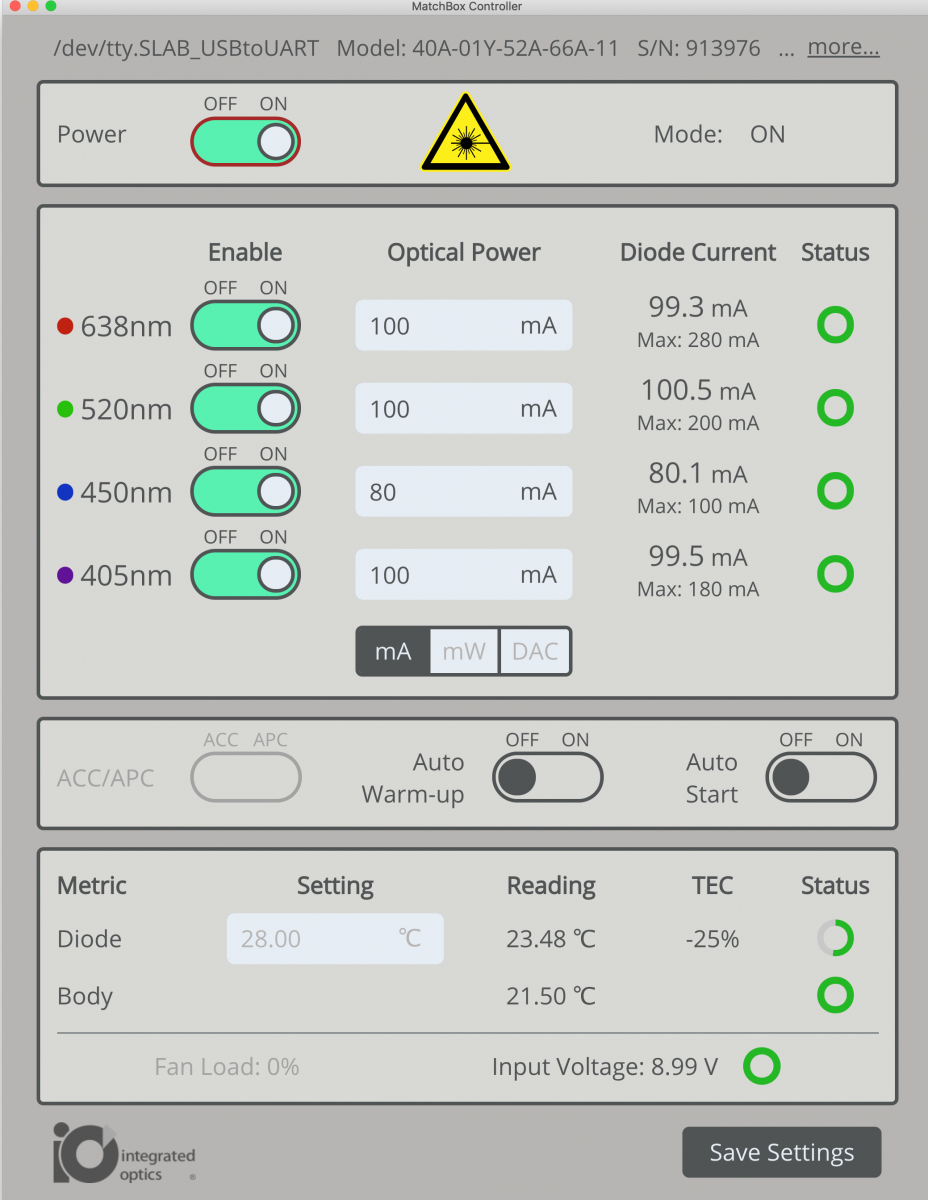
Task: Click the 520nm optical power input field
Action: (463, 409)
